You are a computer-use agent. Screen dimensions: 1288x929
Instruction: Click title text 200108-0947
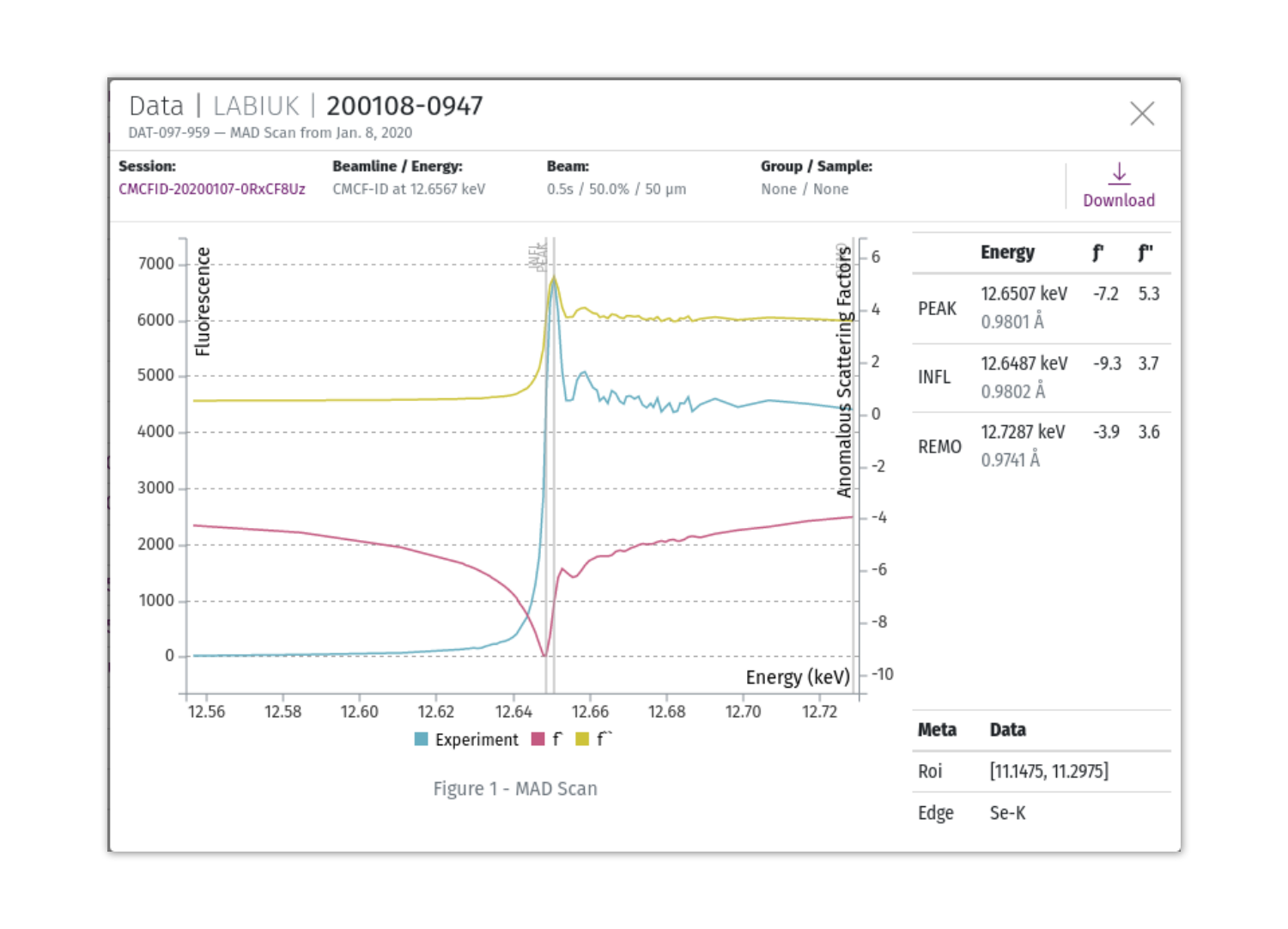(404, 106)
